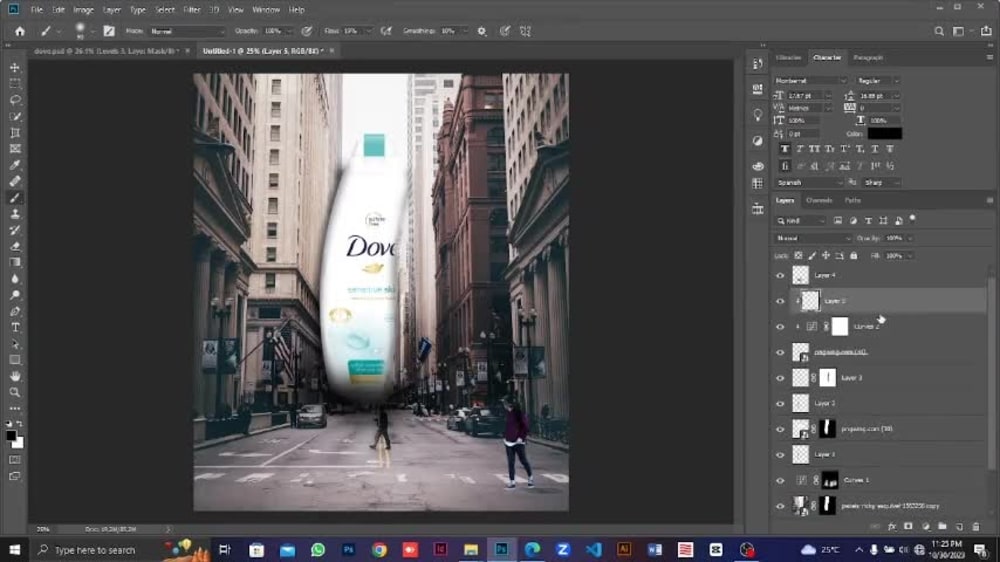Open the brush Mode Normal dropdown
The image size is (1000, 562).
pyautogui.click(x=188, y=31)
